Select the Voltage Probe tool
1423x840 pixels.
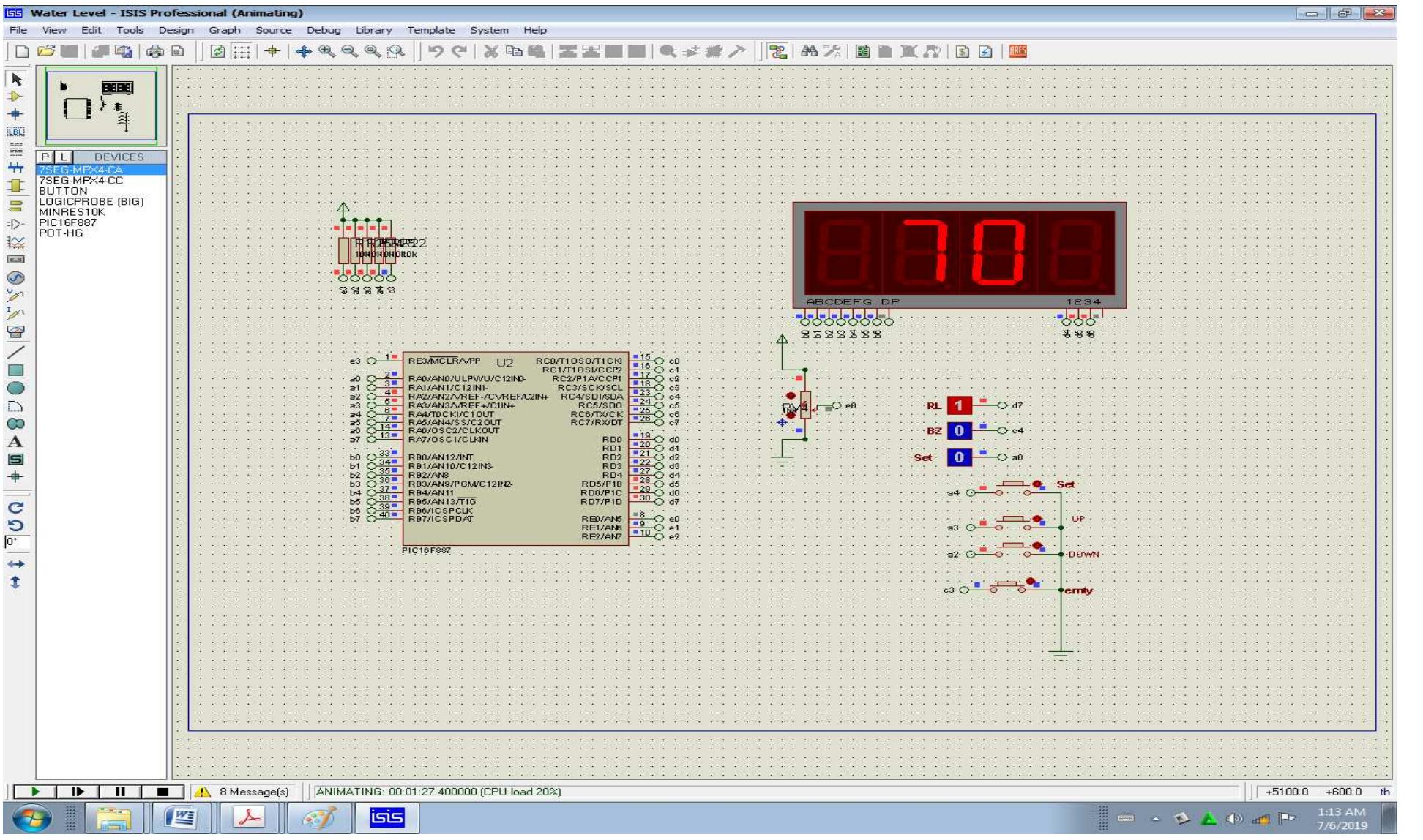(15, 296)
